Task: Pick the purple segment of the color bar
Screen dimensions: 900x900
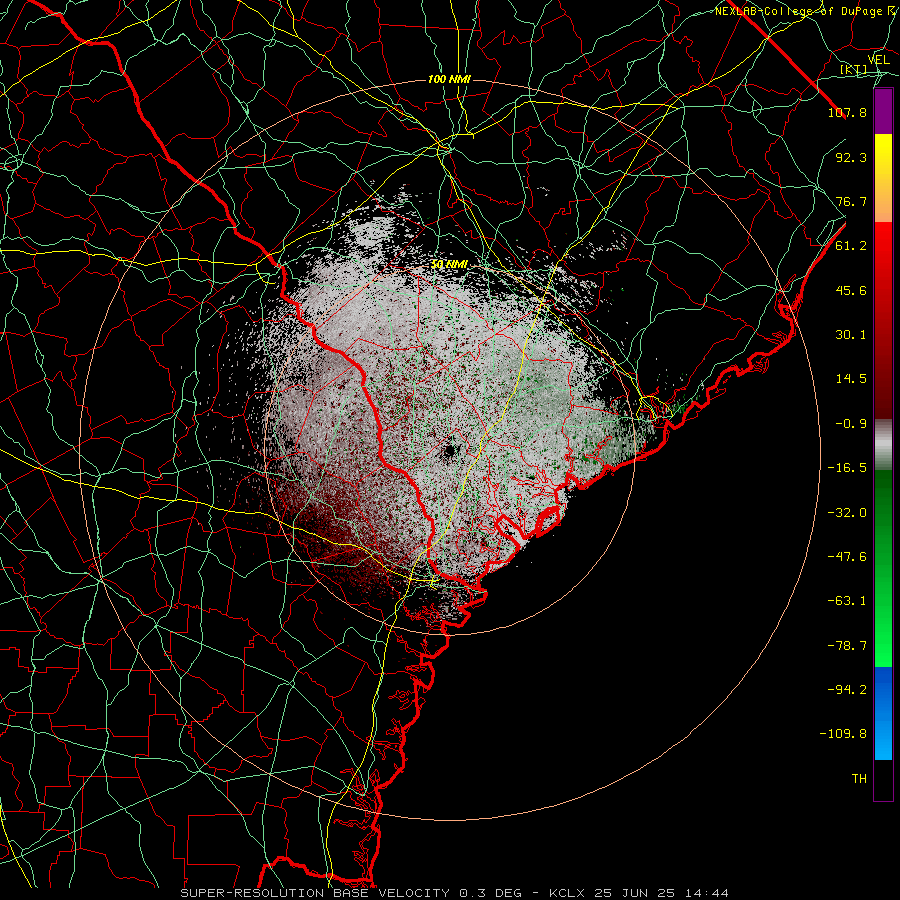Action: (883, 111)
